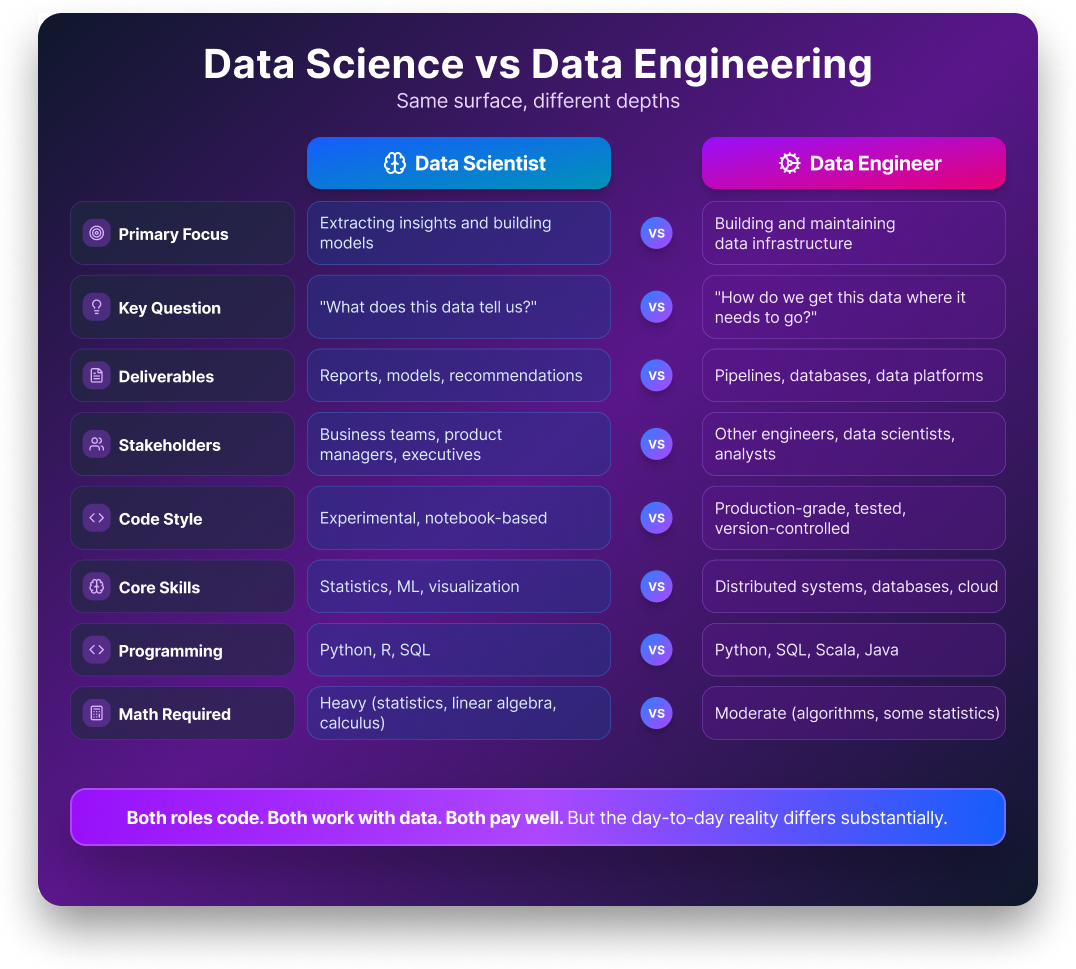Click the "Data Science vs Data Engineering" title

(537, 64)
